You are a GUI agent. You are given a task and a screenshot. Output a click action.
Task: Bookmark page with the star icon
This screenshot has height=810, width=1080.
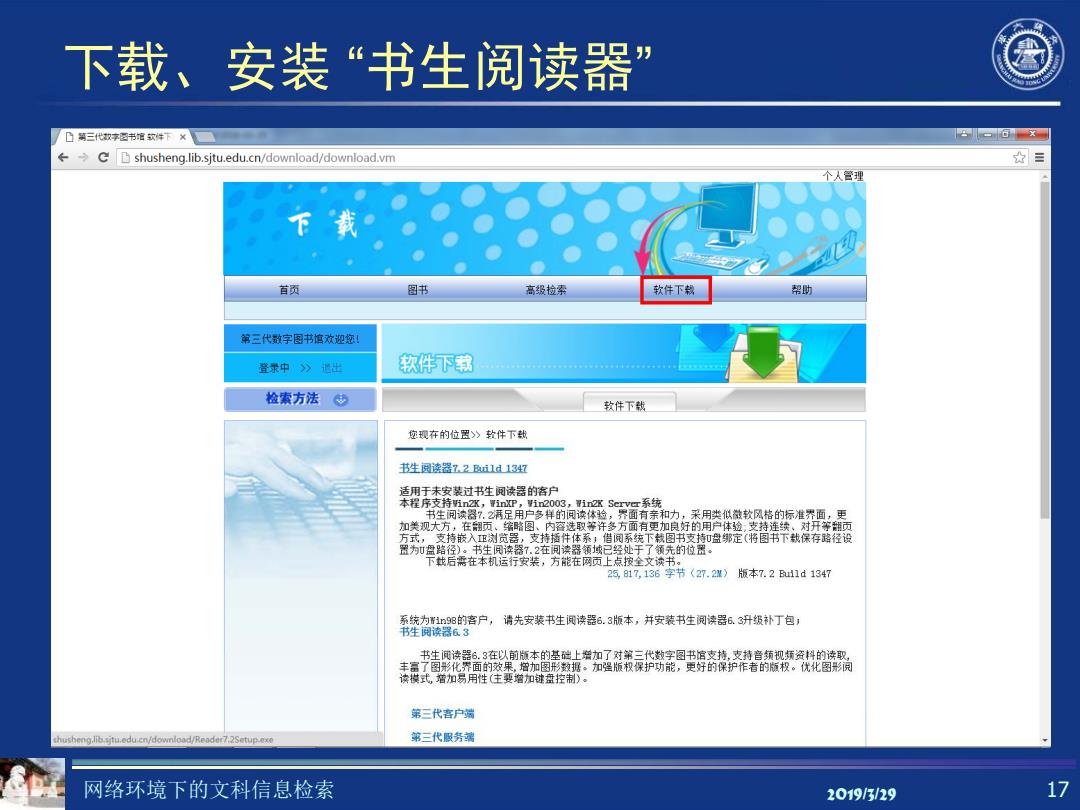[1019, 158]
